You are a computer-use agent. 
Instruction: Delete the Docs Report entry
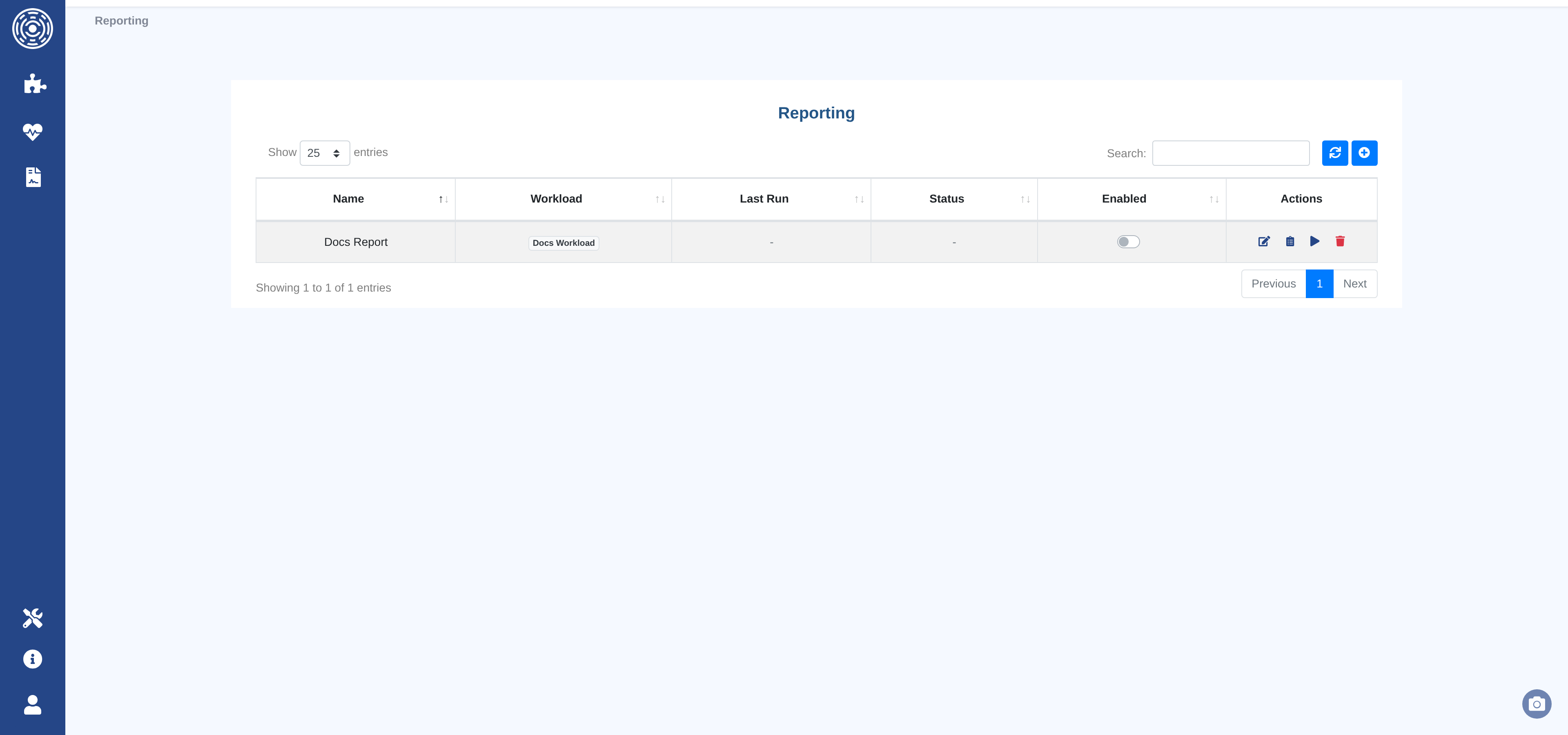(1340, 242)
